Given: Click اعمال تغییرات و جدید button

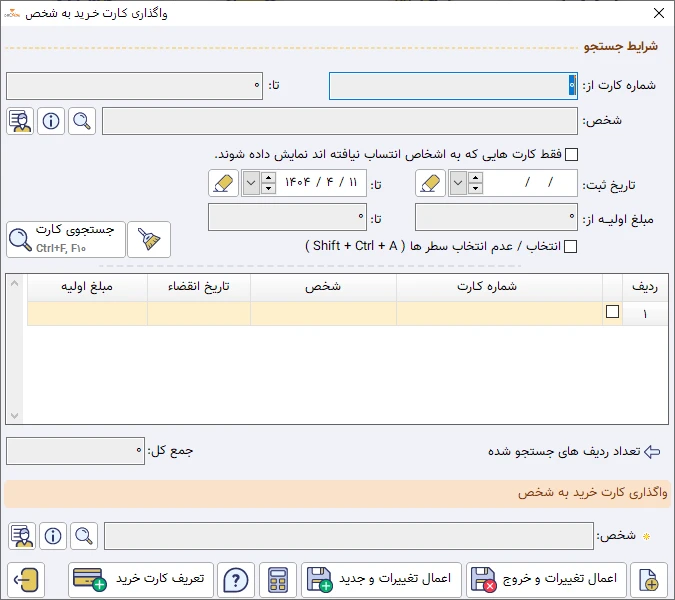Looking at the screenshot, I should point(381,580).
